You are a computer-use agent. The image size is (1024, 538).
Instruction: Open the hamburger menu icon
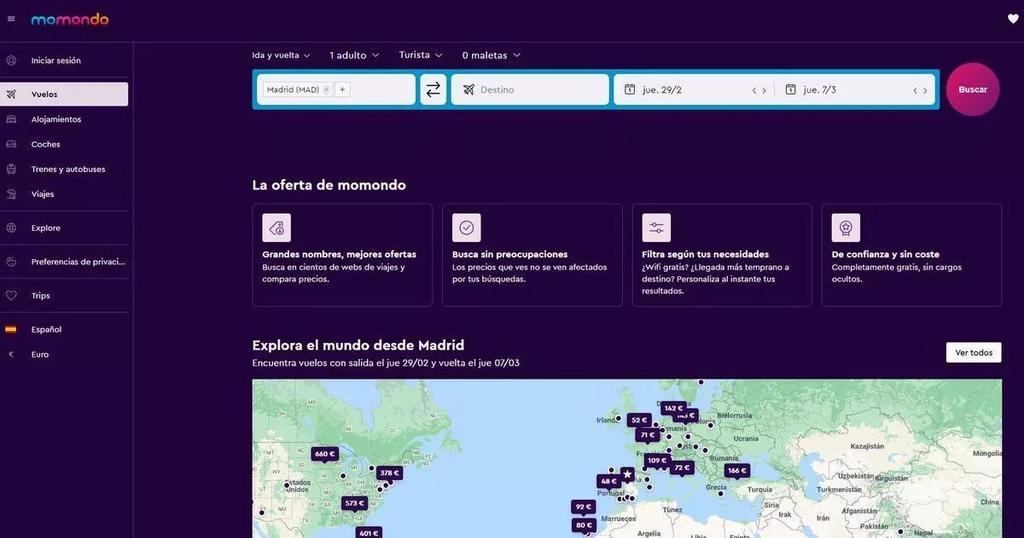11,19
